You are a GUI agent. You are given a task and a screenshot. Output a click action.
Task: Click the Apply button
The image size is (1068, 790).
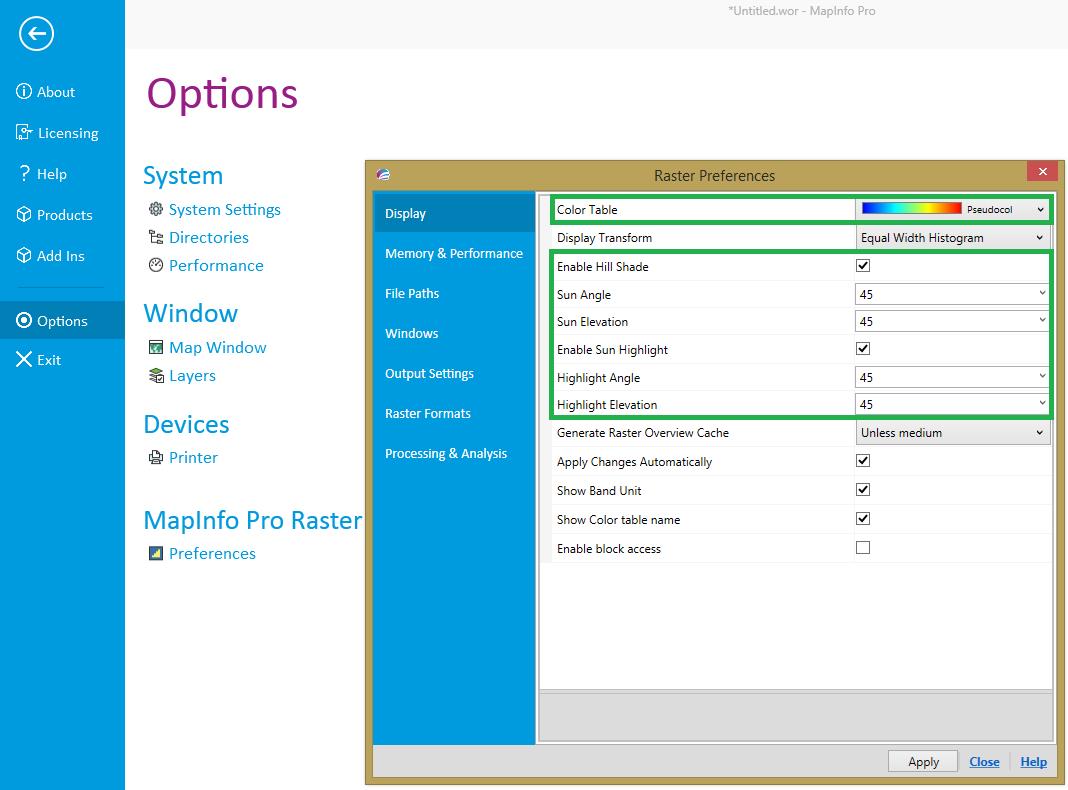point(923,761)
